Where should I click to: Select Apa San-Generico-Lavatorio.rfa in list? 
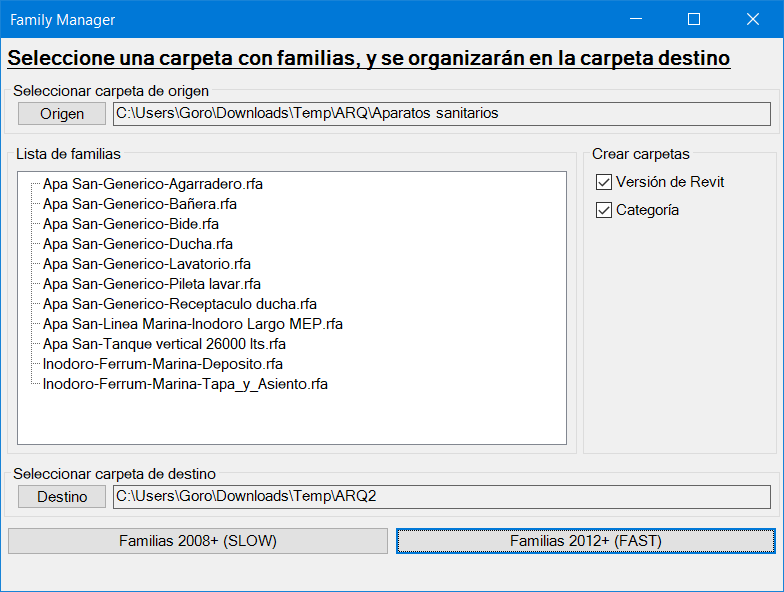click(146, 264)
